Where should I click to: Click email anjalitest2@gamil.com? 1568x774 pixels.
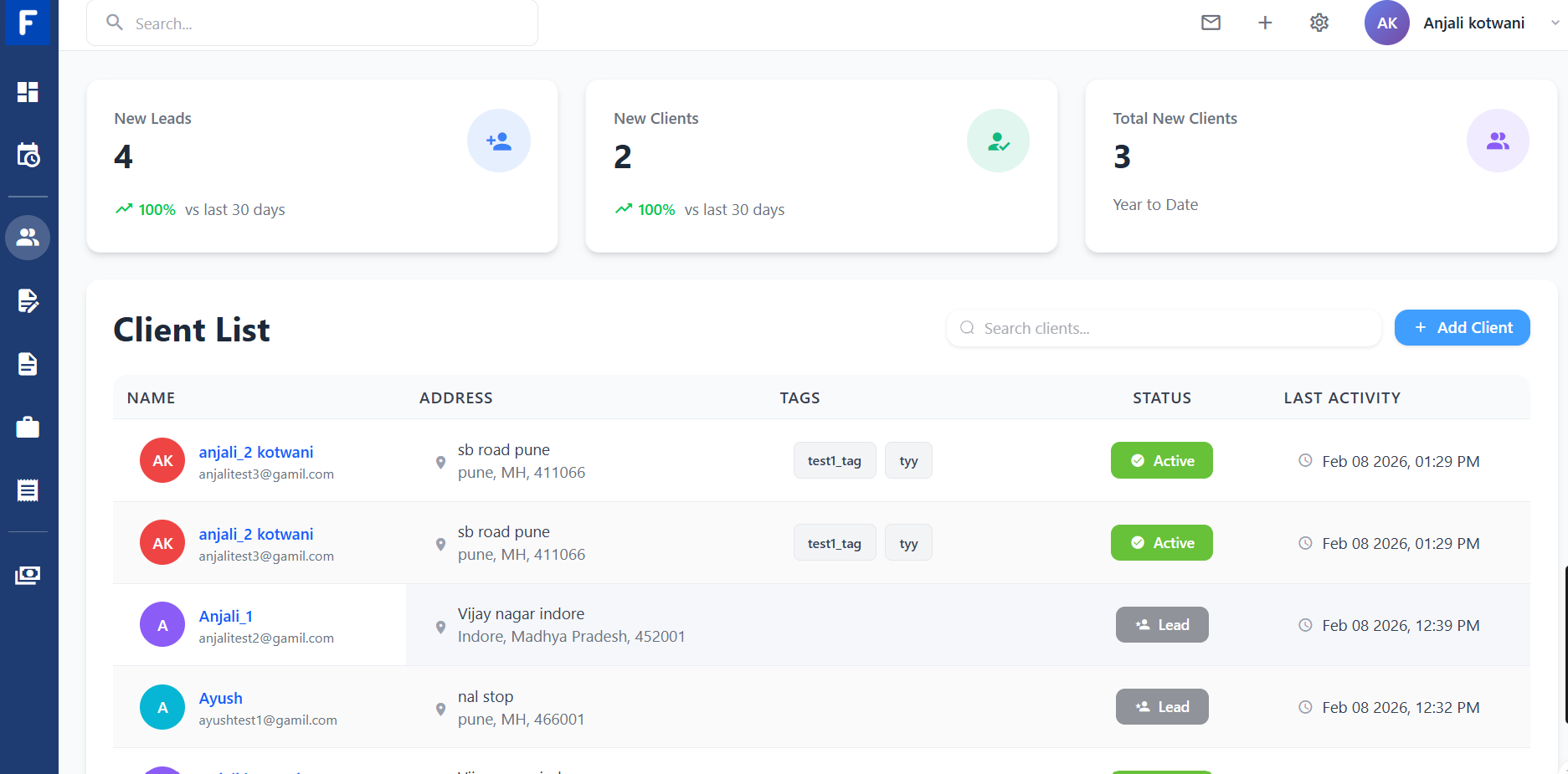coord(266,638)
